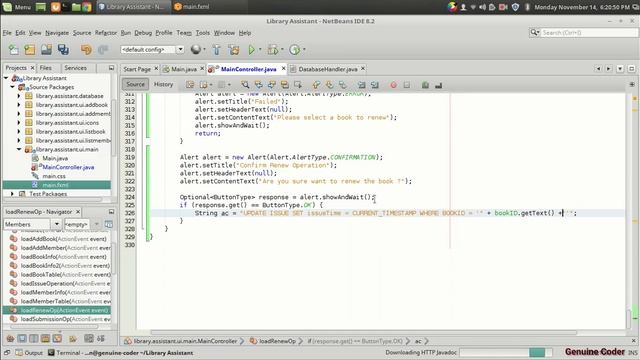Open the Debug Project dropdown arrow

click(282, 50)
